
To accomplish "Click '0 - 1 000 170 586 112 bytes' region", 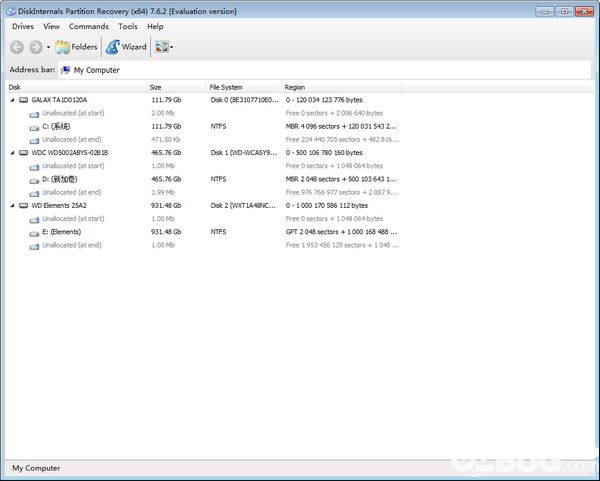I will 327,205.
